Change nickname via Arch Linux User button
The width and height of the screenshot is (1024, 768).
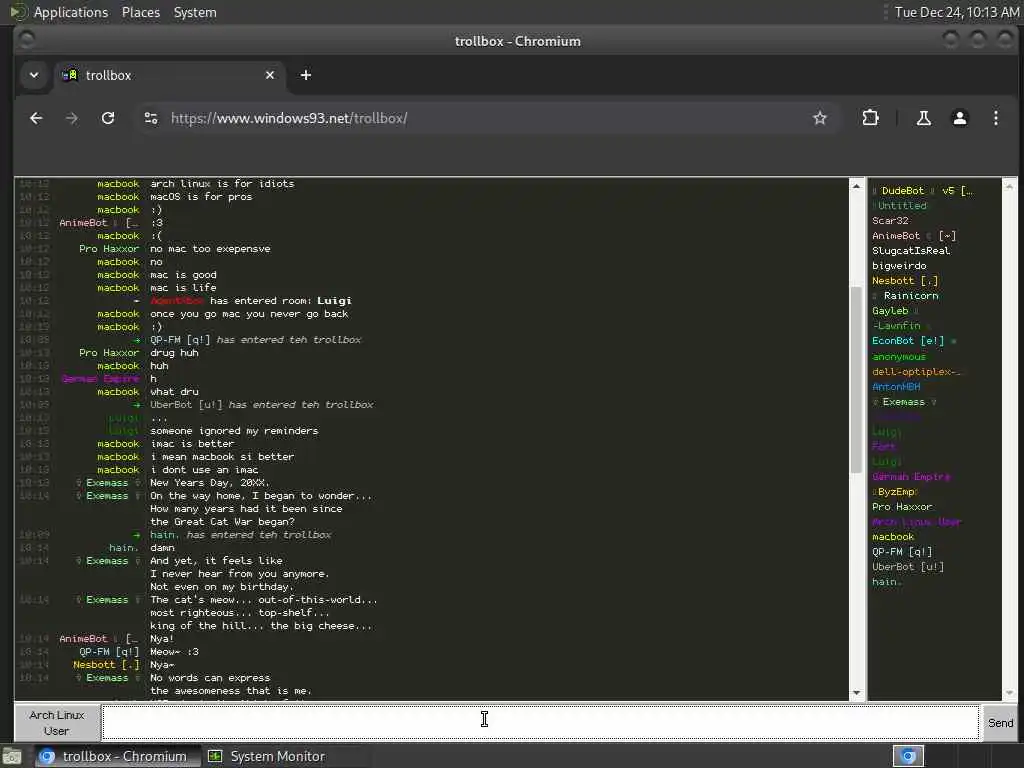pyautogui.click(x=57, y=722)
